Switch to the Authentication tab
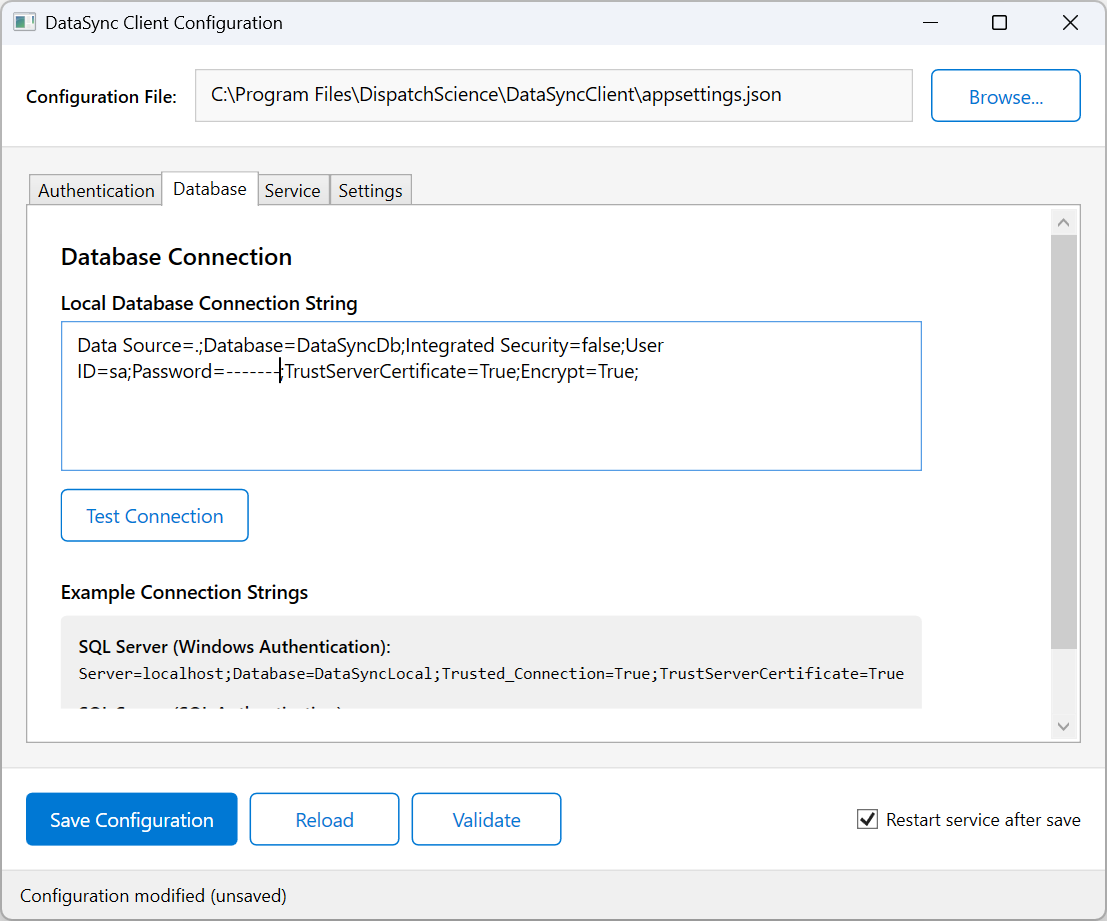The image size is (1107, 921). [x=95, y=190]
